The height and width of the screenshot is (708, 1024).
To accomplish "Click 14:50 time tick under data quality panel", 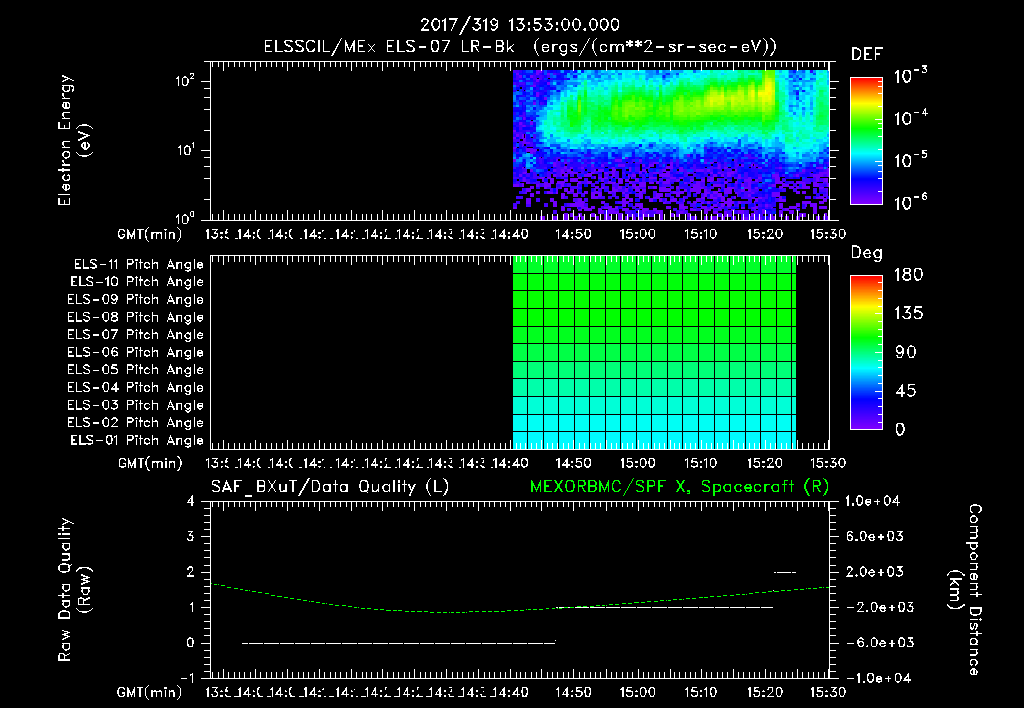I will click(573, 692).
